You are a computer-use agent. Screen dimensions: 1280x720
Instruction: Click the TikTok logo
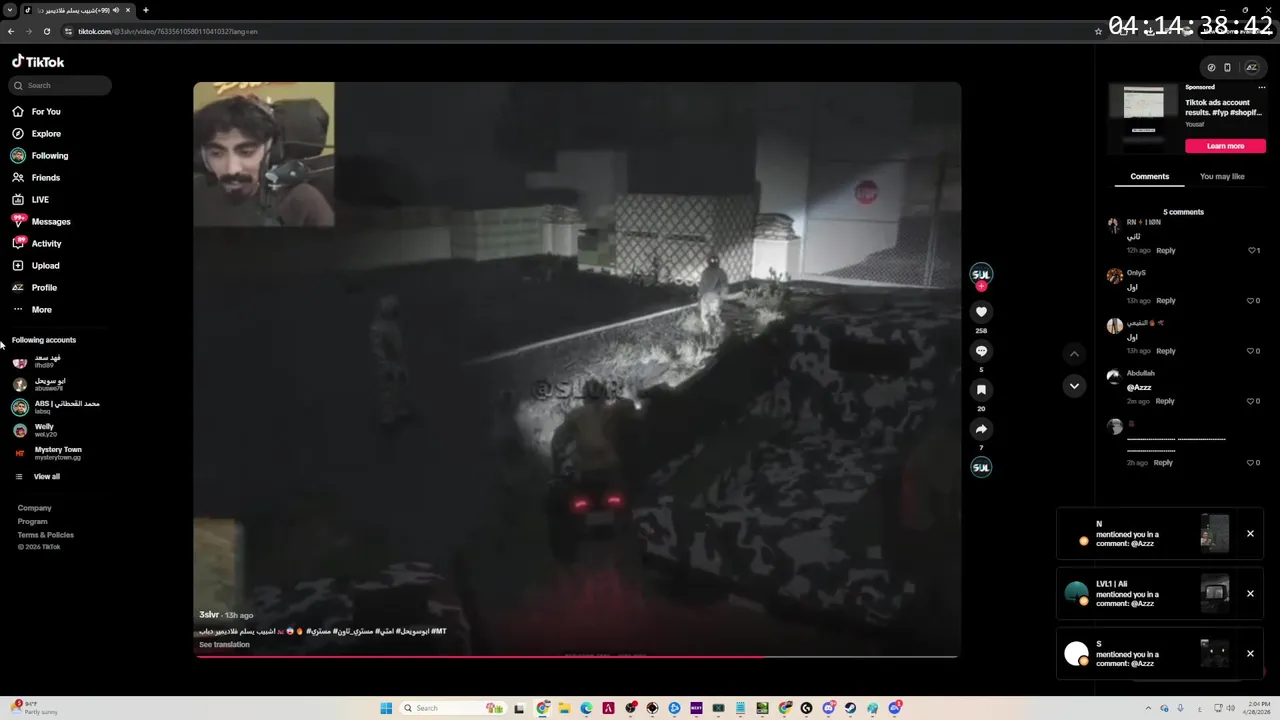(38, 61)
